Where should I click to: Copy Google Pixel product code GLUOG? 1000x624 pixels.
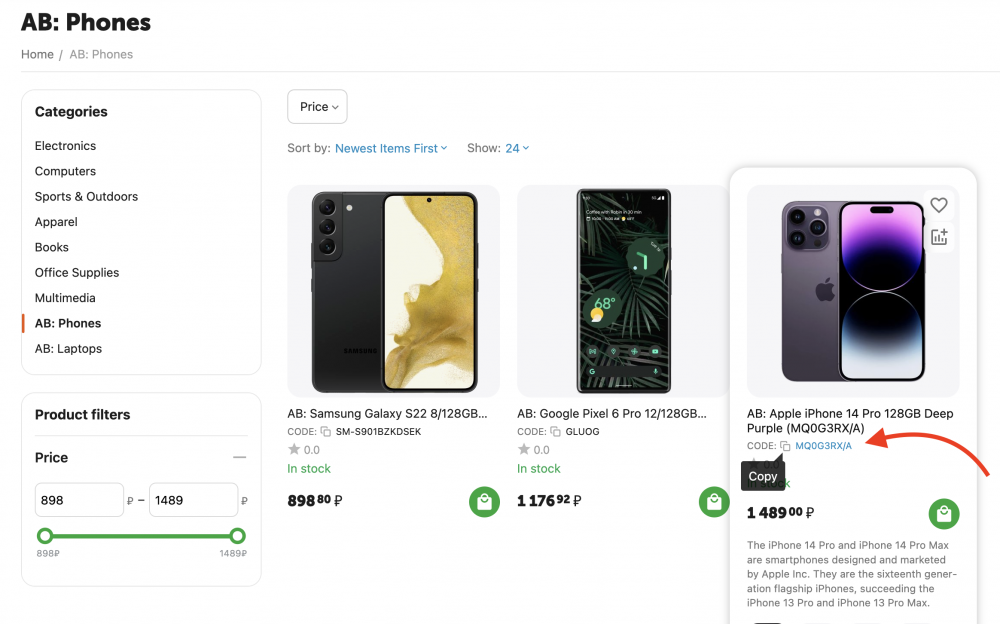pos(556,432)
